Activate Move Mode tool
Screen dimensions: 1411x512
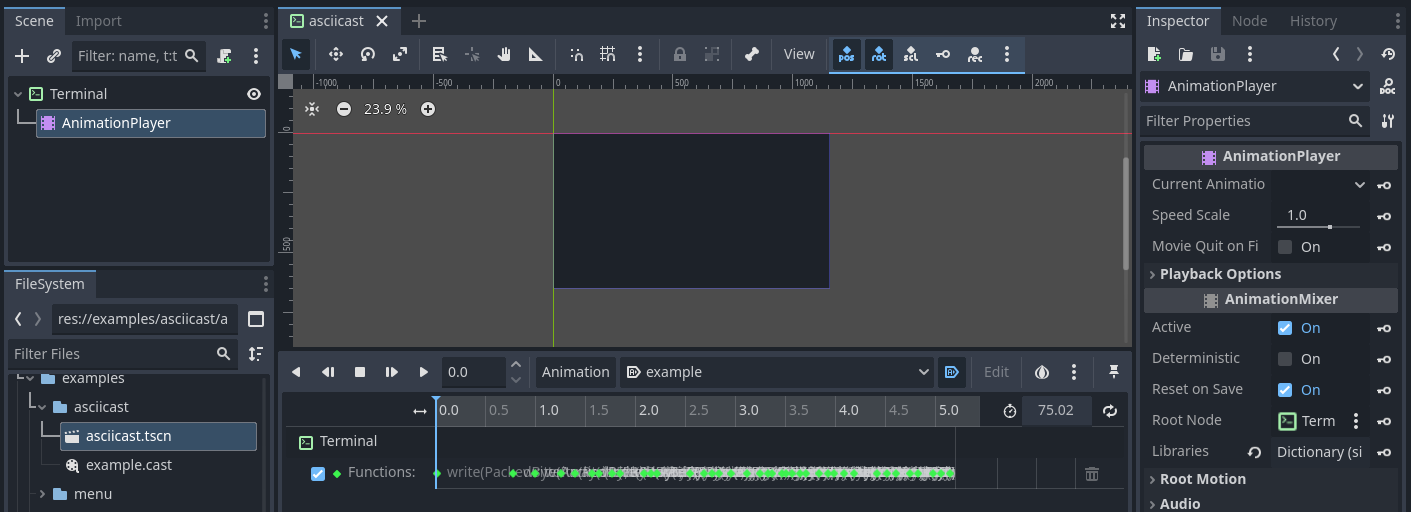coord(336,54)
